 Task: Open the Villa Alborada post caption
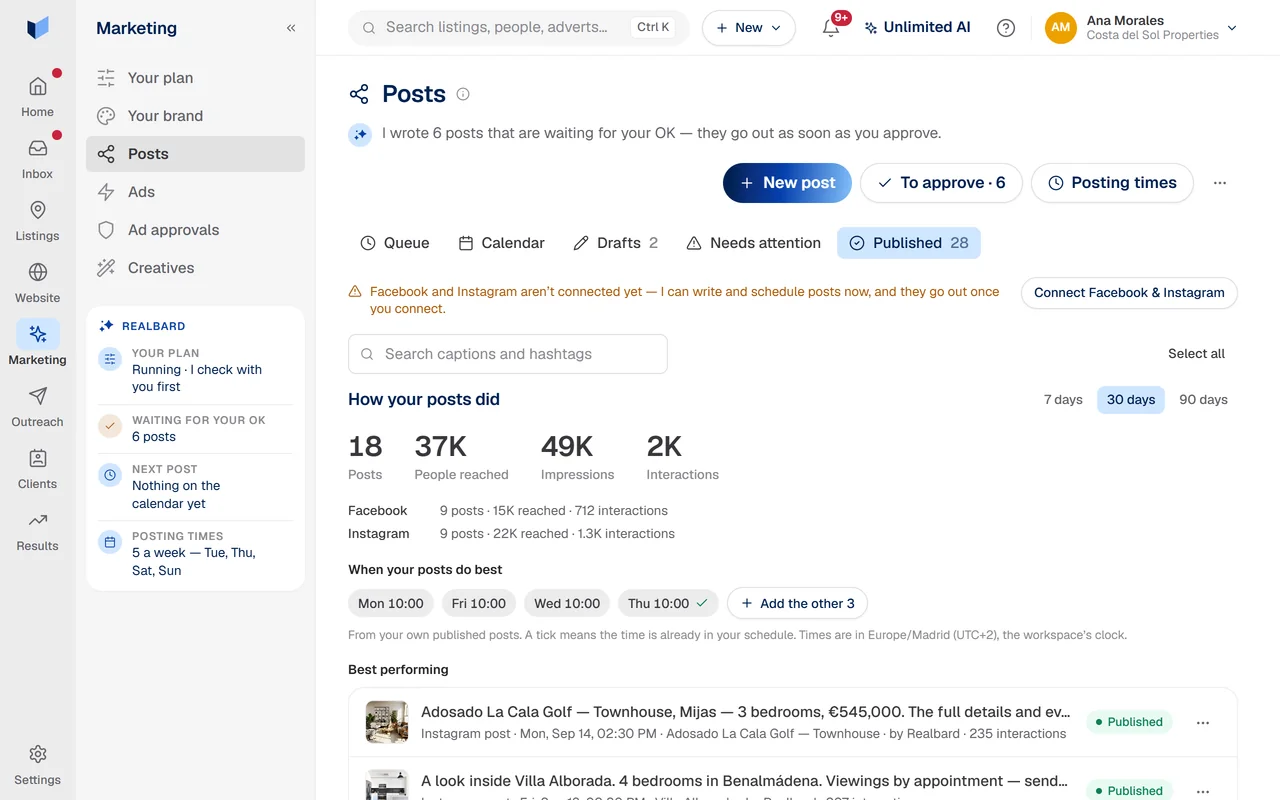[x=744, y=781]
